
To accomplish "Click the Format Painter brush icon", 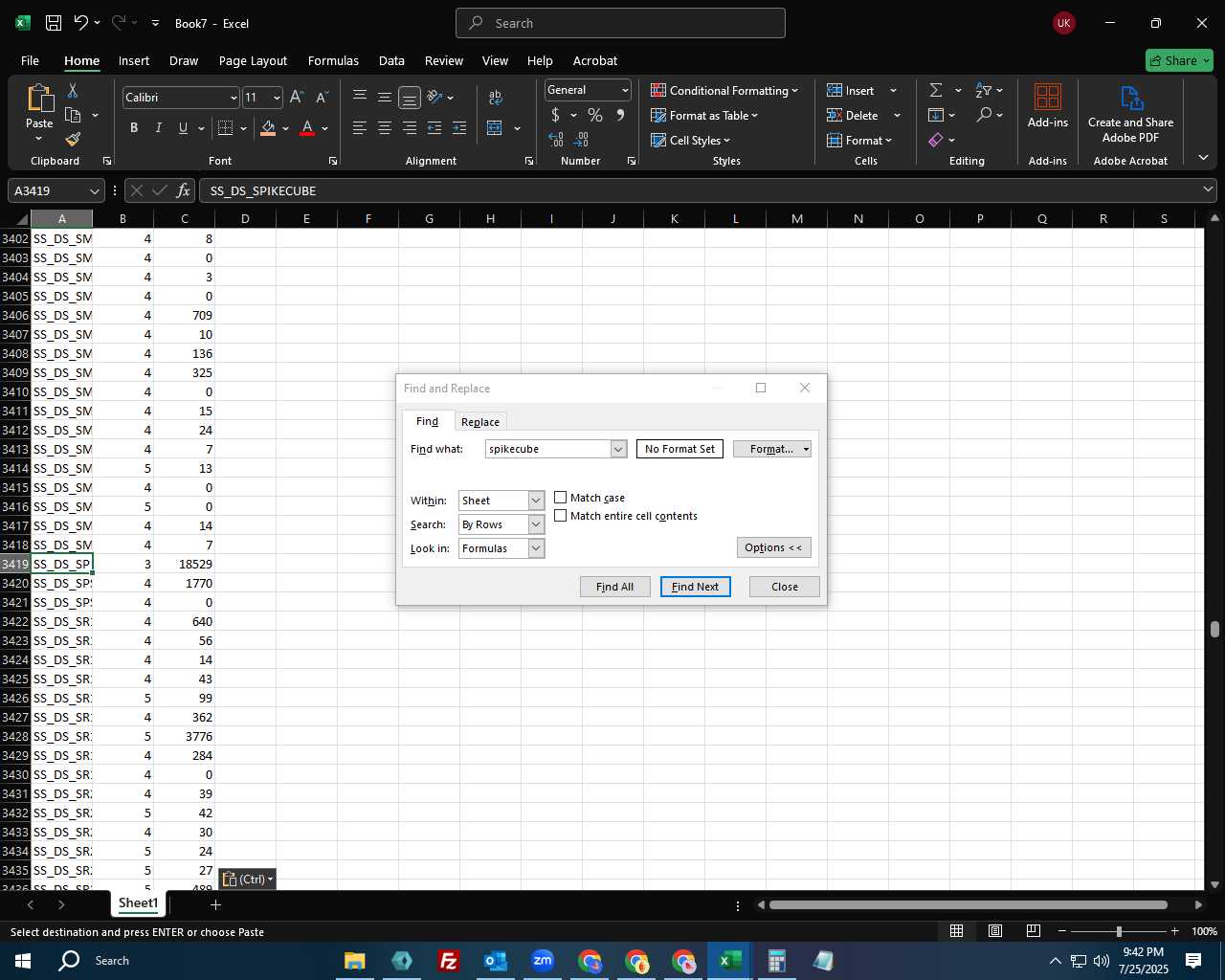I will tap(73, 140).
